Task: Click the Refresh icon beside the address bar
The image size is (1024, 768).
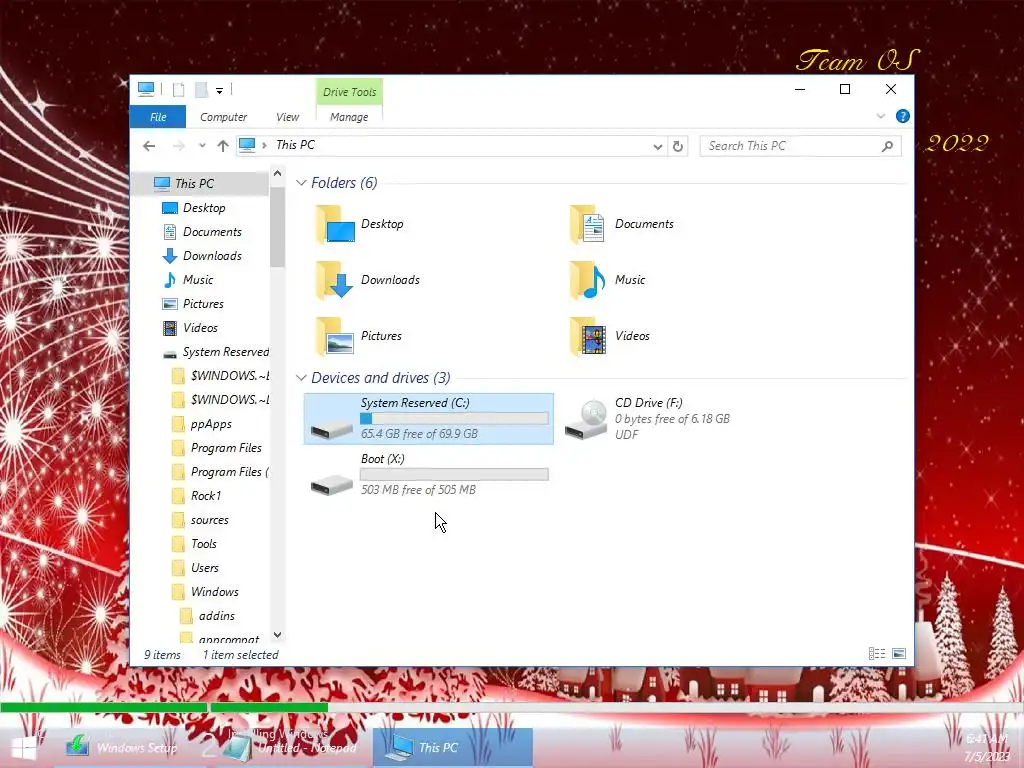Action: tap(678, 146)
